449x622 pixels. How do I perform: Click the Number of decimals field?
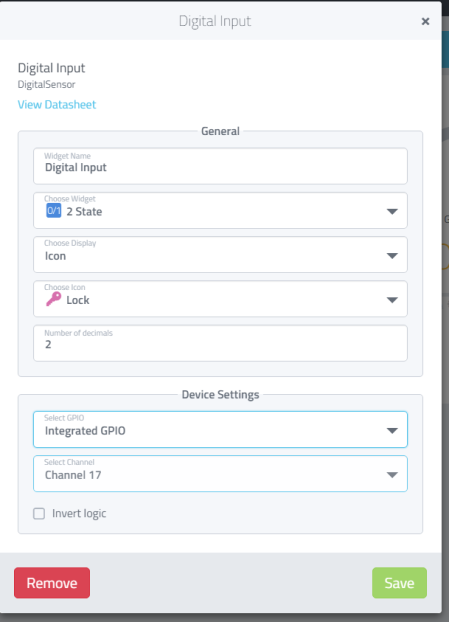click(220, 343)
